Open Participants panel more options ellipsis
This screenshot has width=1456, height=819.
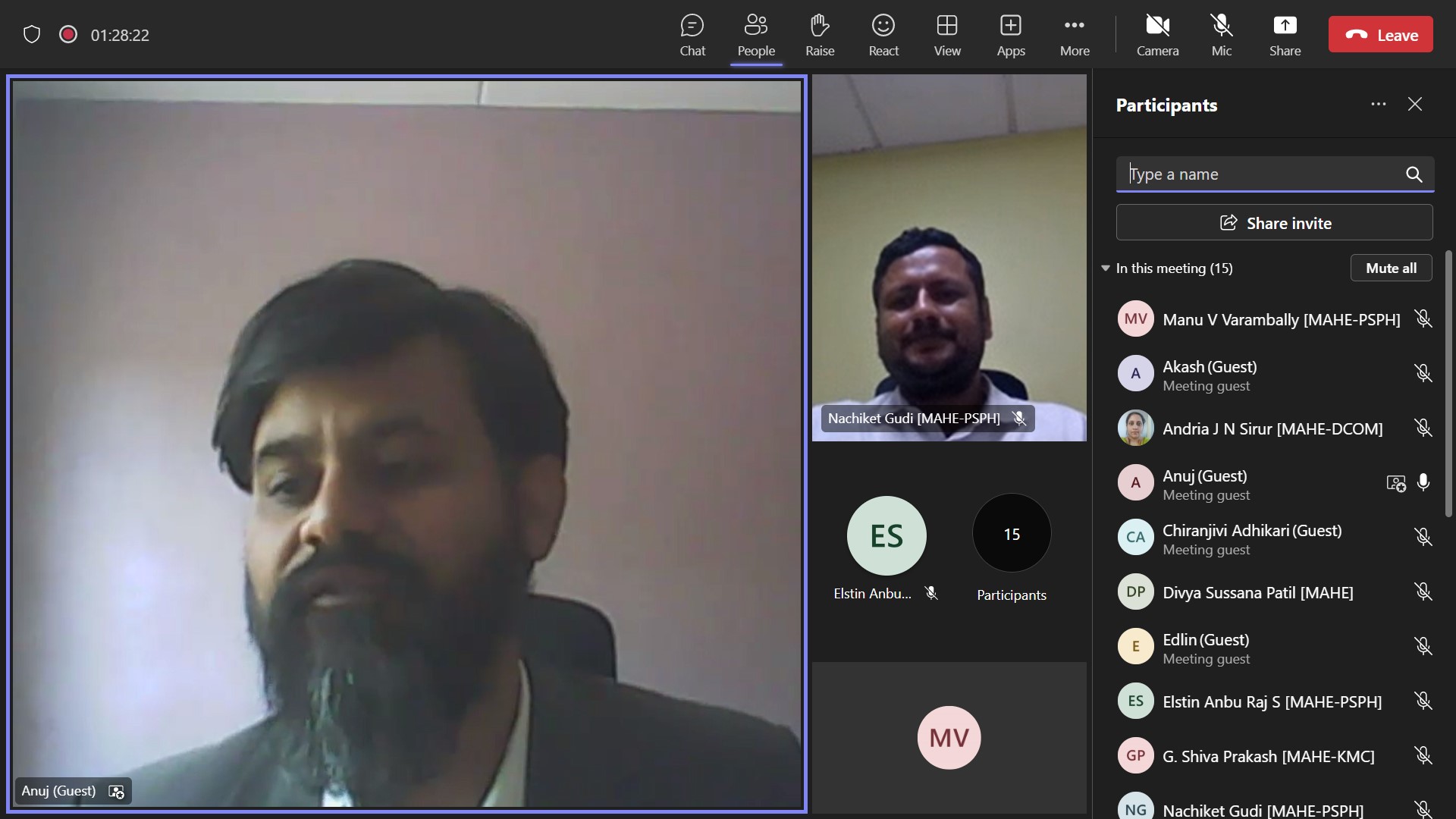pos(1378,105)
